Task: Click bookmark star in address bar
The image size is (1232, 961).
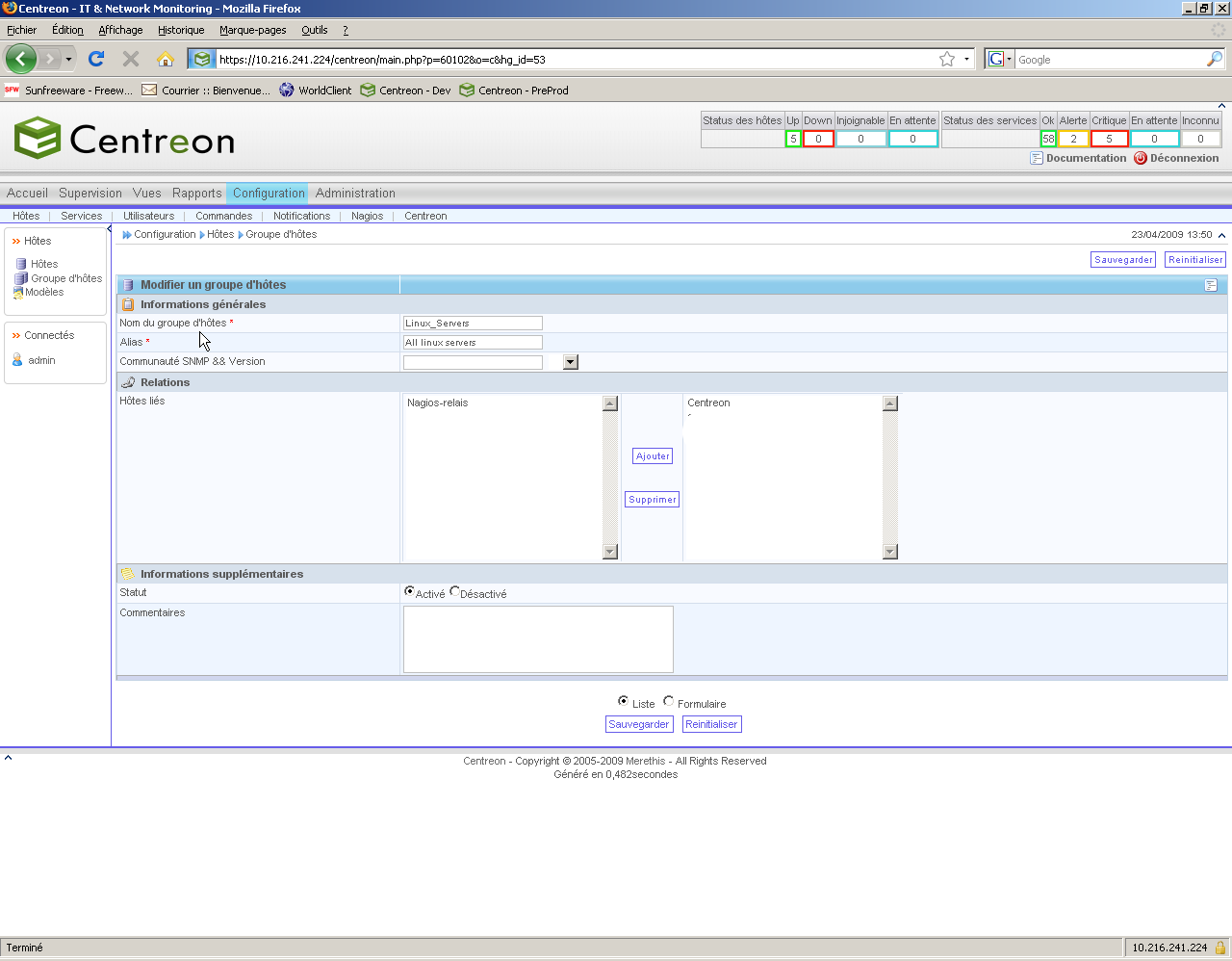Action: tap(947, 59)
